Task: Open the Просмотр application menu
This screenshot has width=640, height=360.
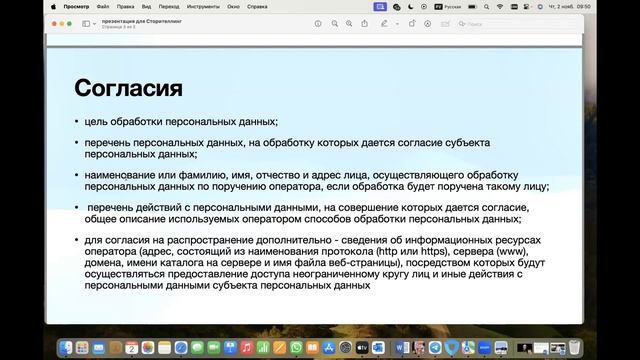Action: pyautogui.click(x=76, y=7)
